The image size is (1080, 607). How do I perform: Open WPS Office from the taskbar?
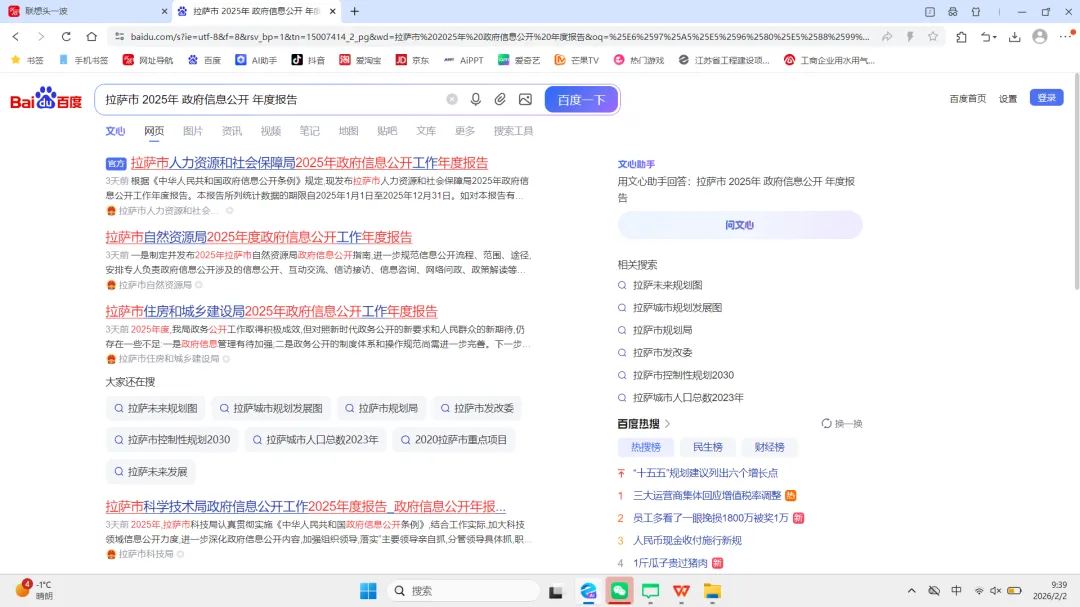(681, 591)
